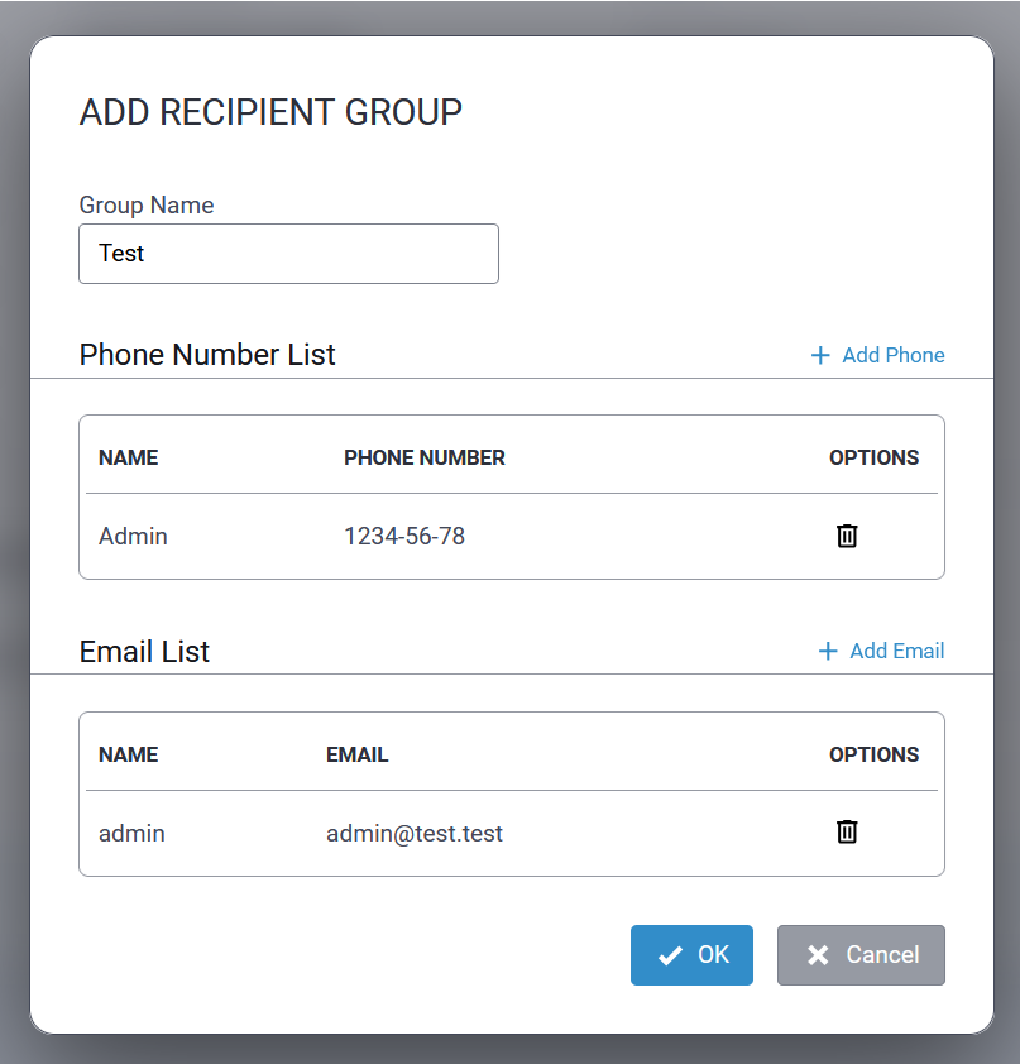Cancel adding the recipient group
The height and width of the screenshot is (1064, 1020).
861,955
